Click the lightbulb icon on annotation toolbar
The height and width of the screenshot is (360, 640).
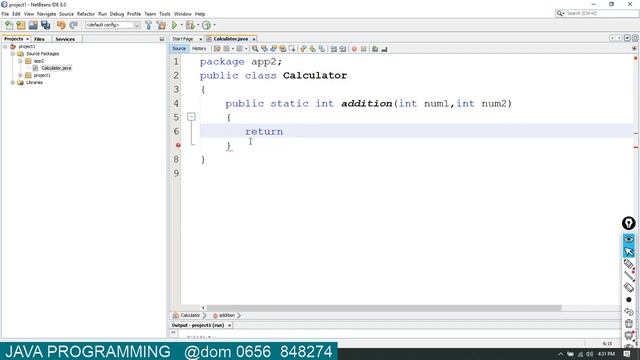[629, 223]
